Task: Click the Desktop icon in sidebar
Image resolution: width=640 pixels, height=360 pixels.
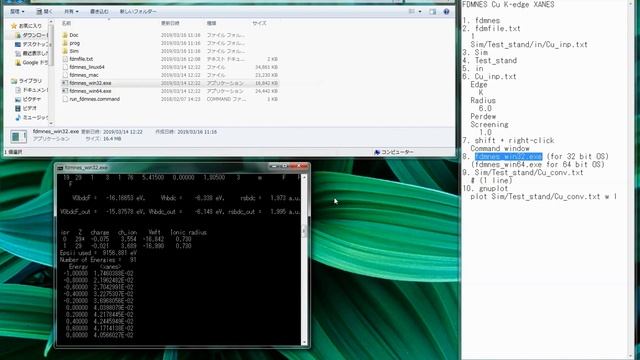Action: [x=18, y=44]
